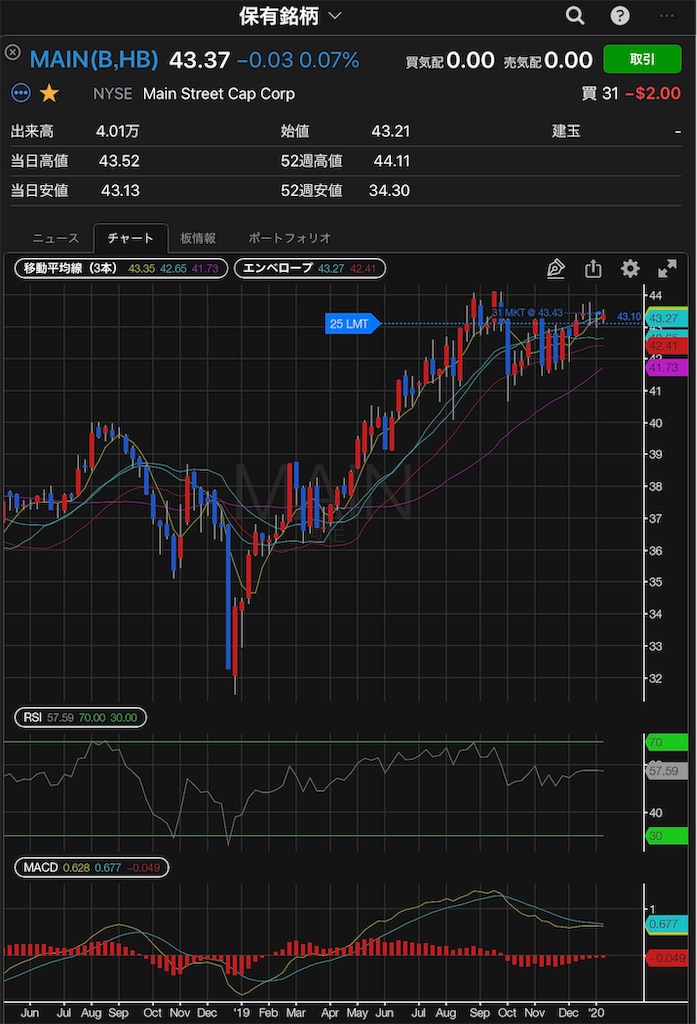Image resolution: width=697 pixels, height=1024 pixels.
Task: Open the three-dot overflow menu at top right
Action: click(667, 15)
